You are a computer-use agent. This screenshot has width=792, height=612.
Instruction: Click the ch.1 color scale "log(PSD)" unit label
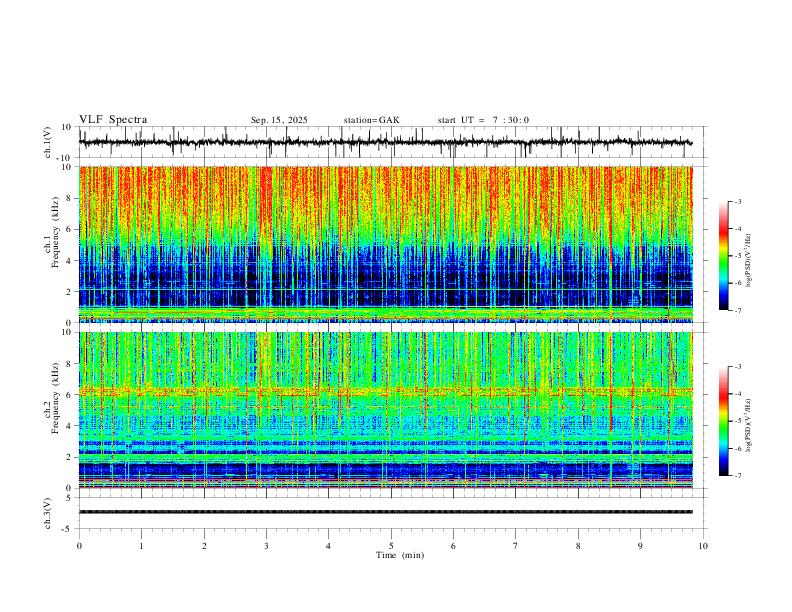[748, 261]
